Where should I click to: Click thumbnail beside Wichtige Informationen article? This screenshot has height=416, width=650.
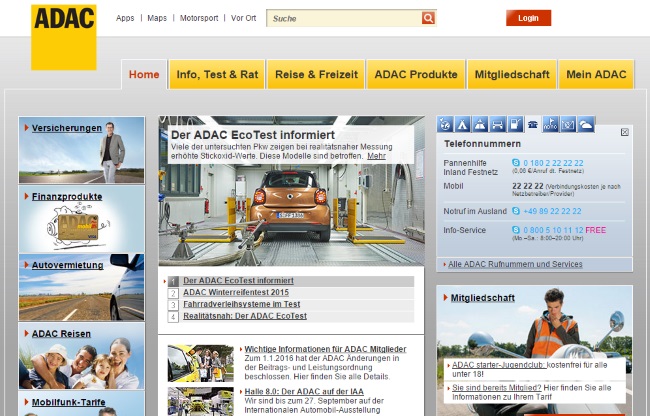click(x=201, y=363)
